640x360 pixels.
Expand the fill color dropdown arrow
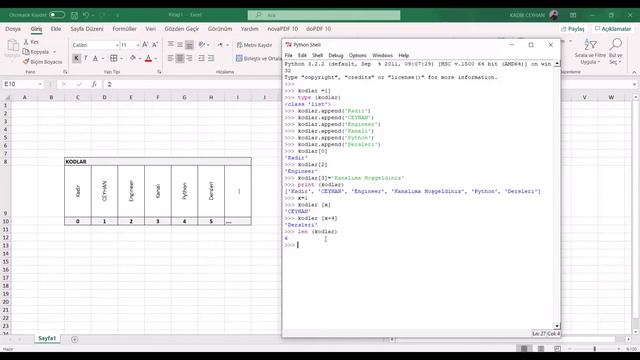point(140,59)
